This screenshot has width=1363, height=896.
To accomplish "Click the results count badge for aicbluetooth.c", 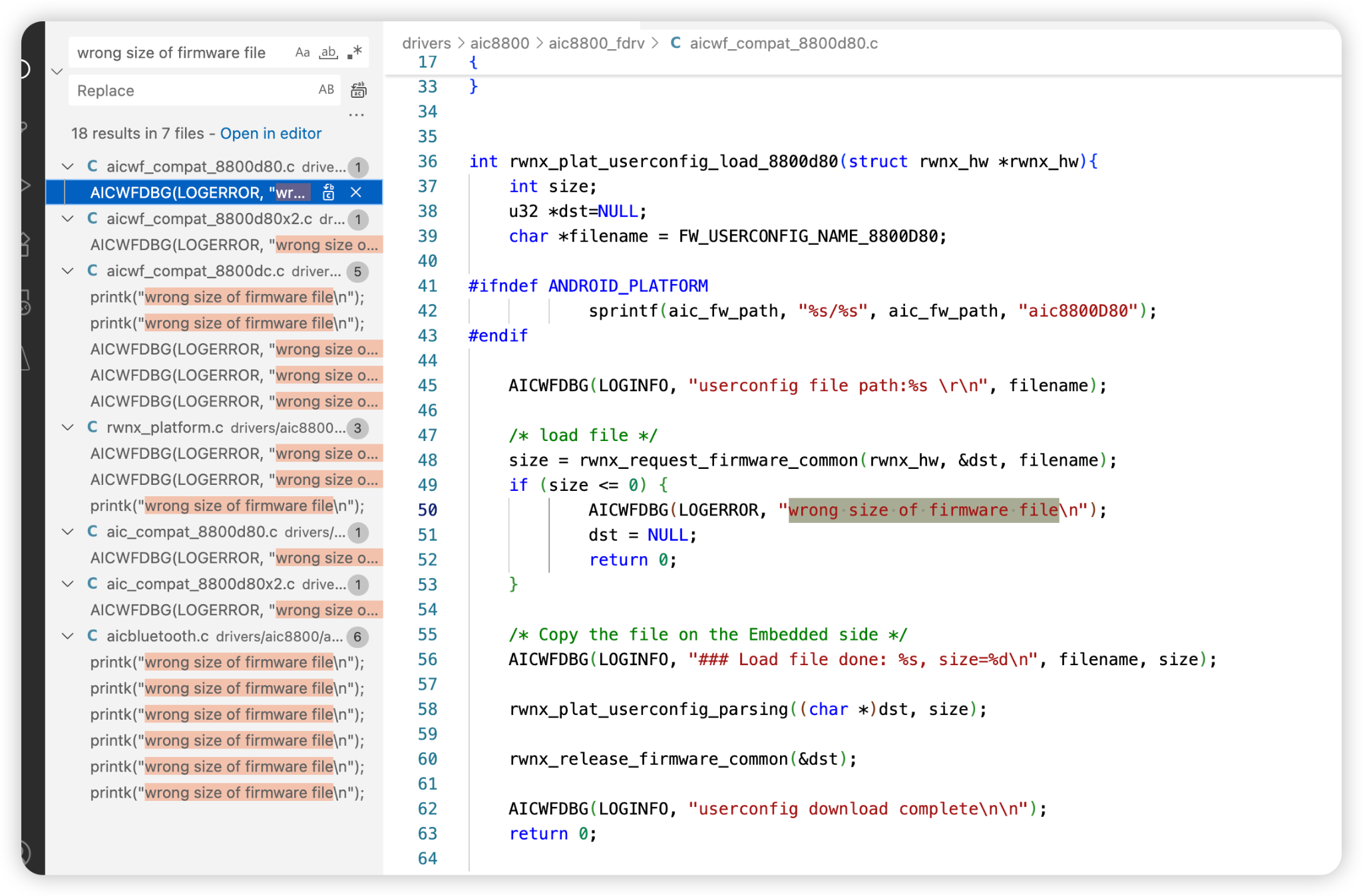I will tap(357, 637).
